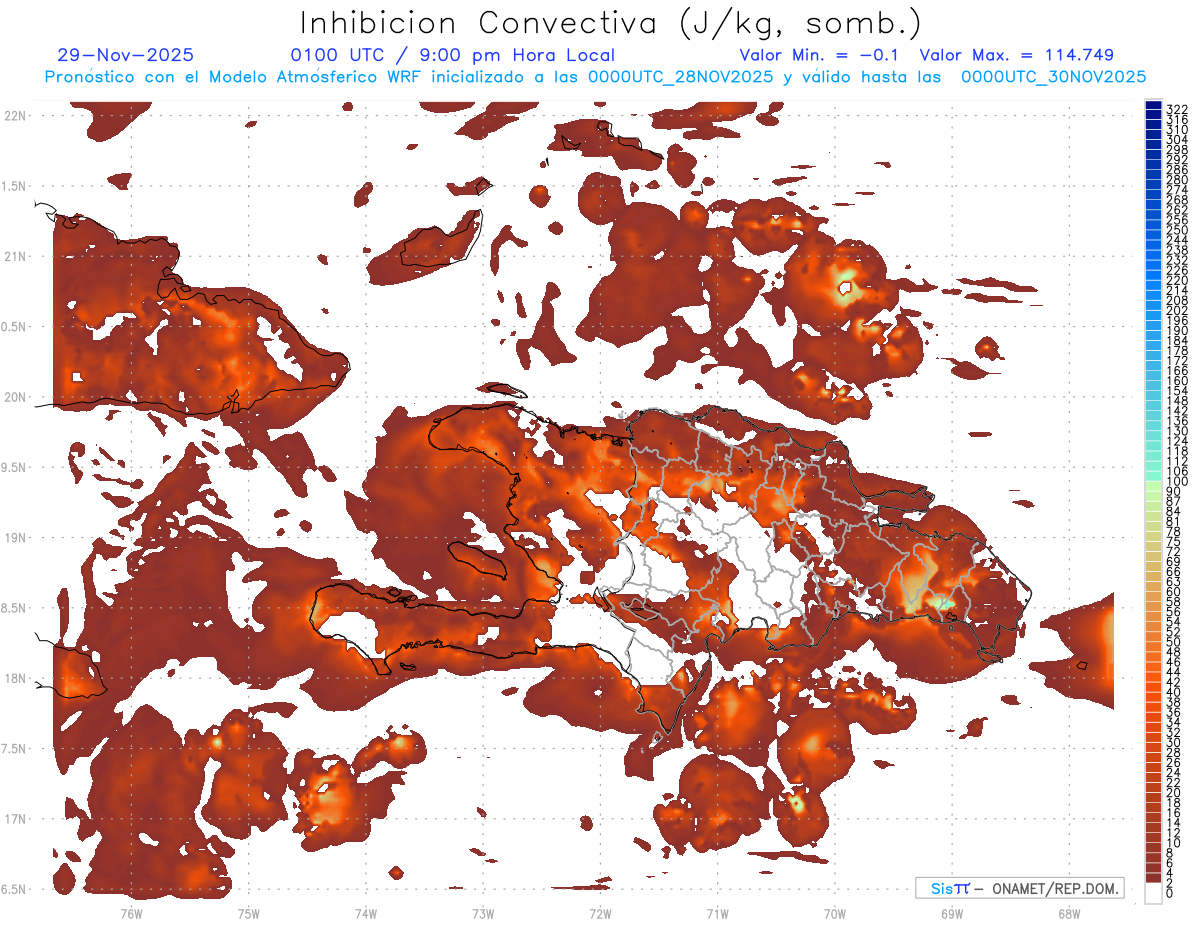Click the longitude axis label "72W"
1200x927 pixels.
pos(600,913)
